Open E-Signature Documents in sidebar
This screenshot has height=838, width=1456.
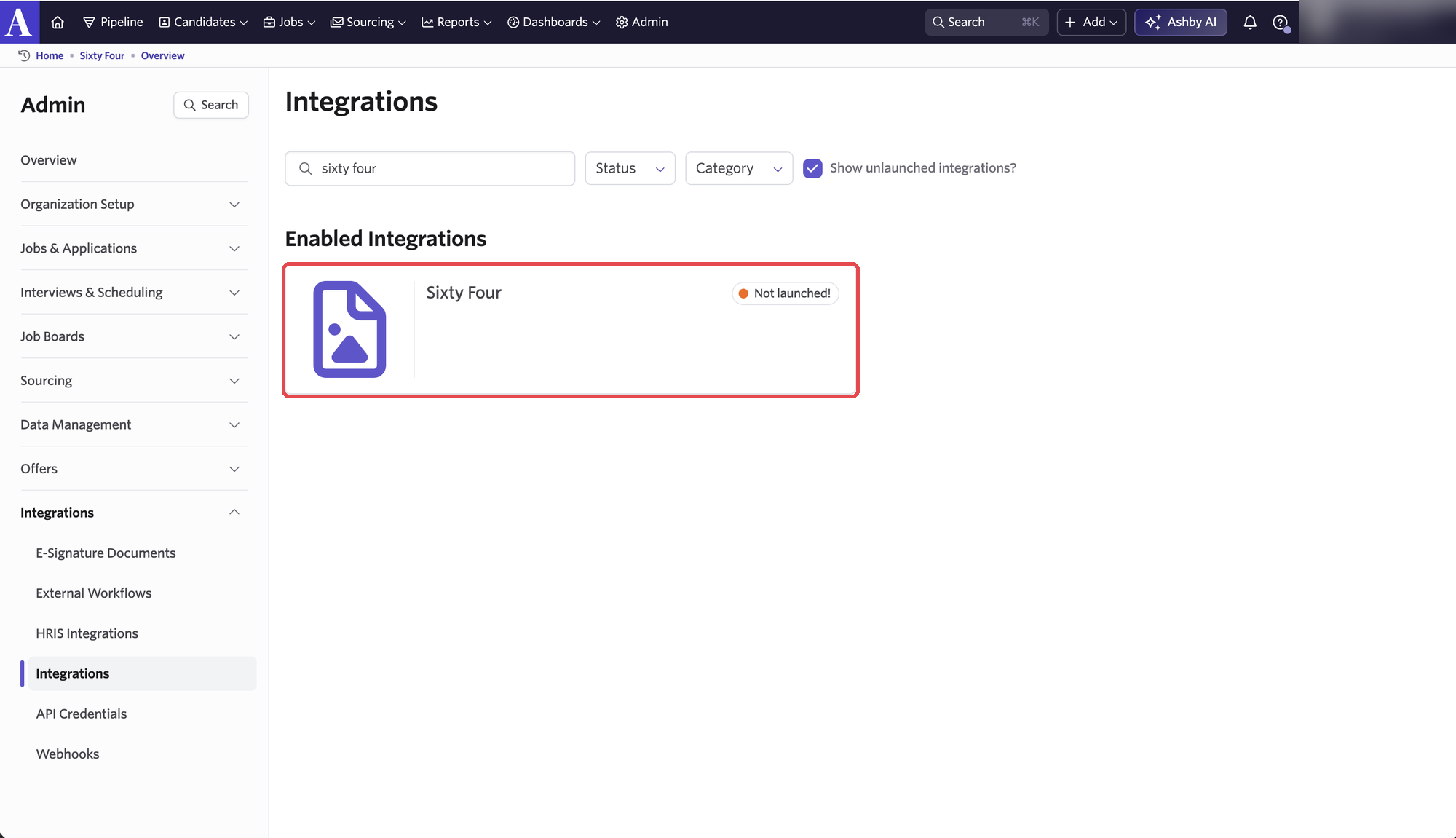click(106, 553)
